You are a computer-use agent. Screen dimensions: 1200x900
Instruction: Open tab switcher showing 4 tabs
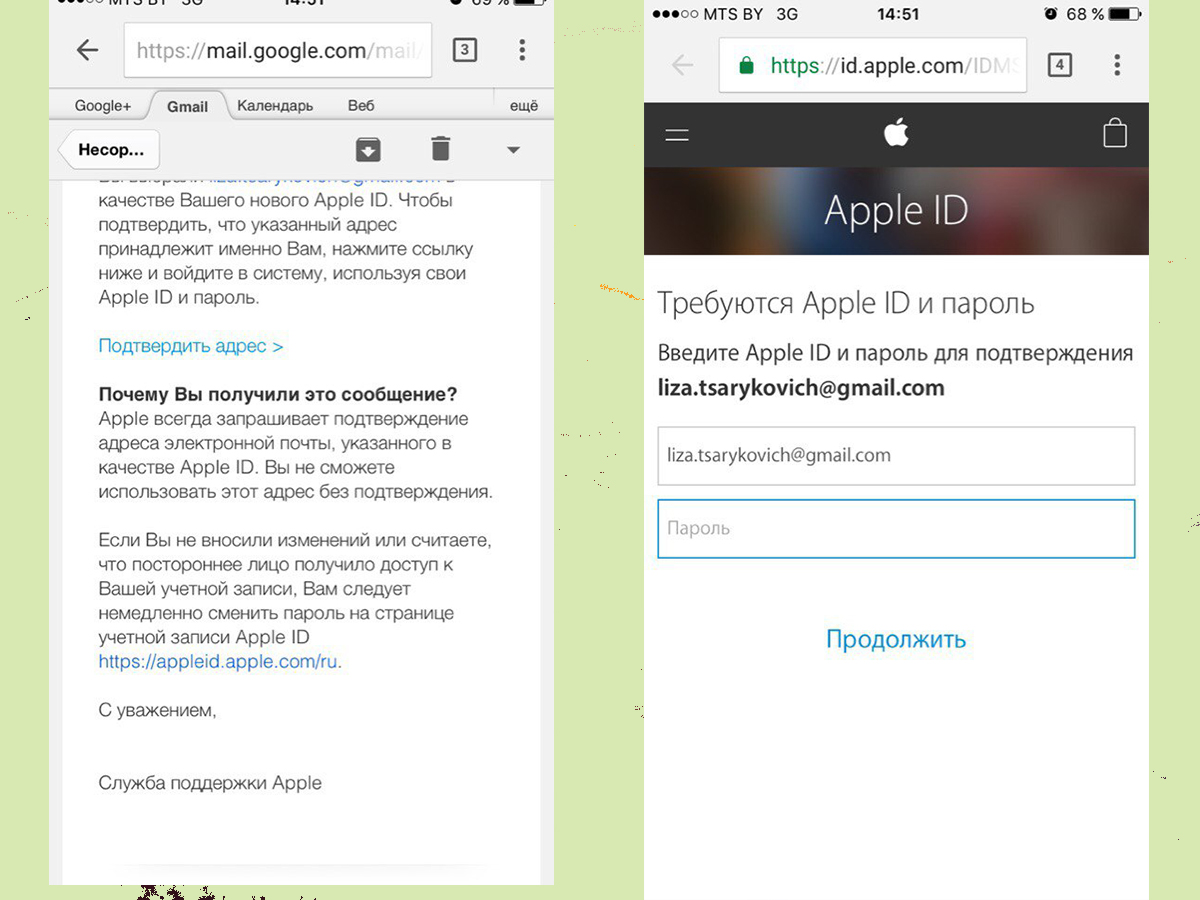(x=1059, y=66)
